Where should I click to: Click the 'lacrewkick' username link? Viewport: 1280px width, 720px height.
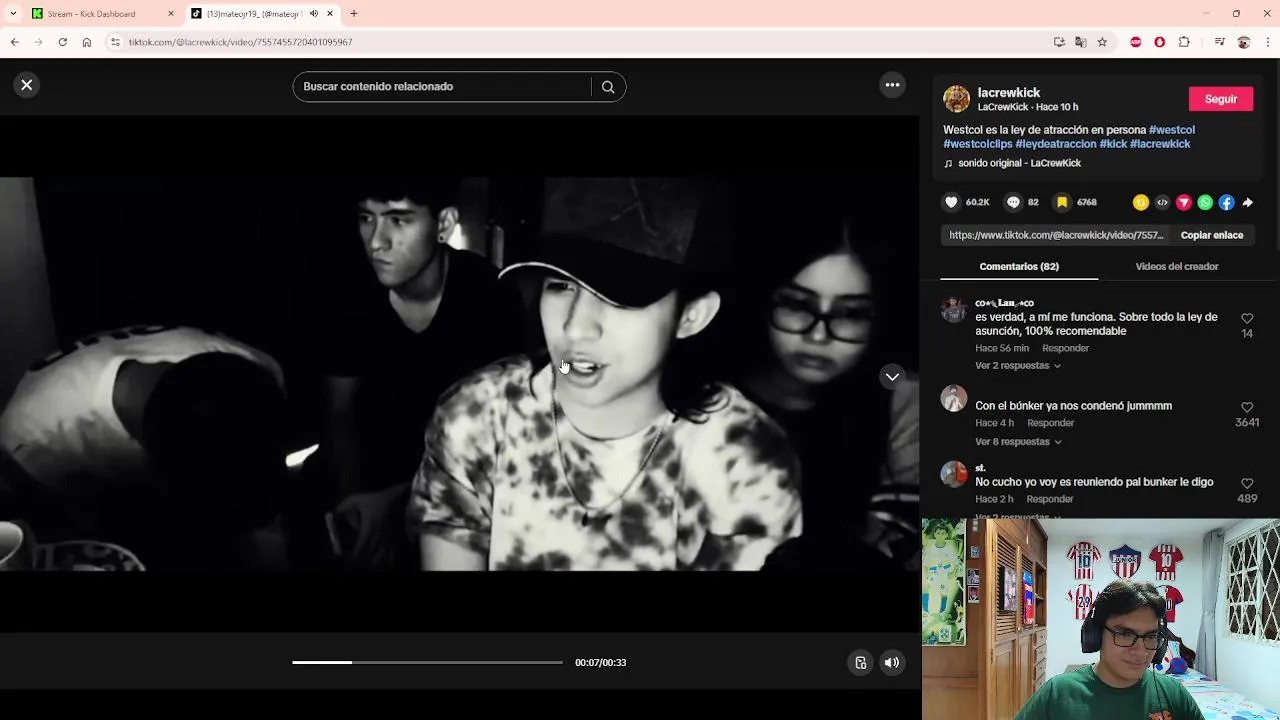[x=1009, y=92]
